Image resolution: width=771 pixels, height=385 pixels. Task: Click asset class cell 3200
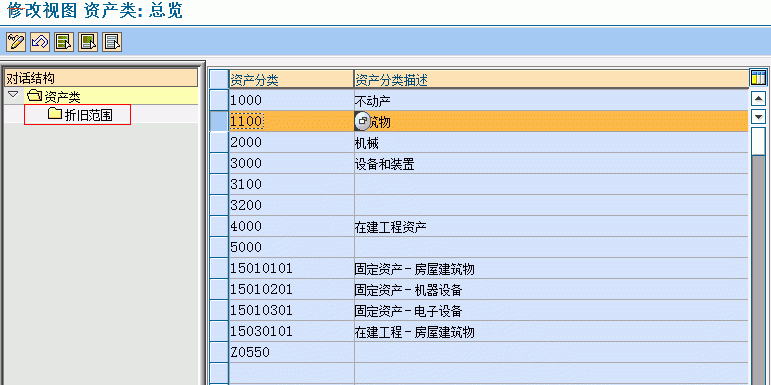coord(291,205)
